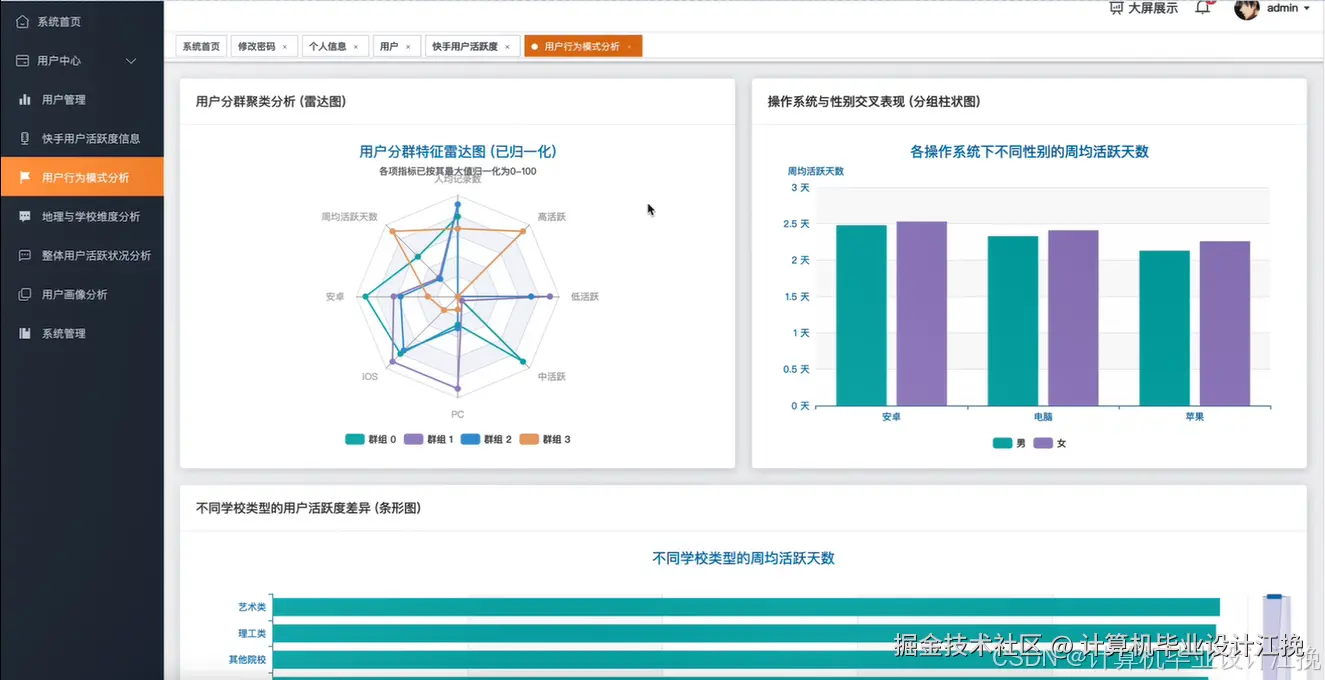Viewport: 1325px width, 680px height.
Task: Click the 其他院校 horizontal bar
Action: (743, 660)
